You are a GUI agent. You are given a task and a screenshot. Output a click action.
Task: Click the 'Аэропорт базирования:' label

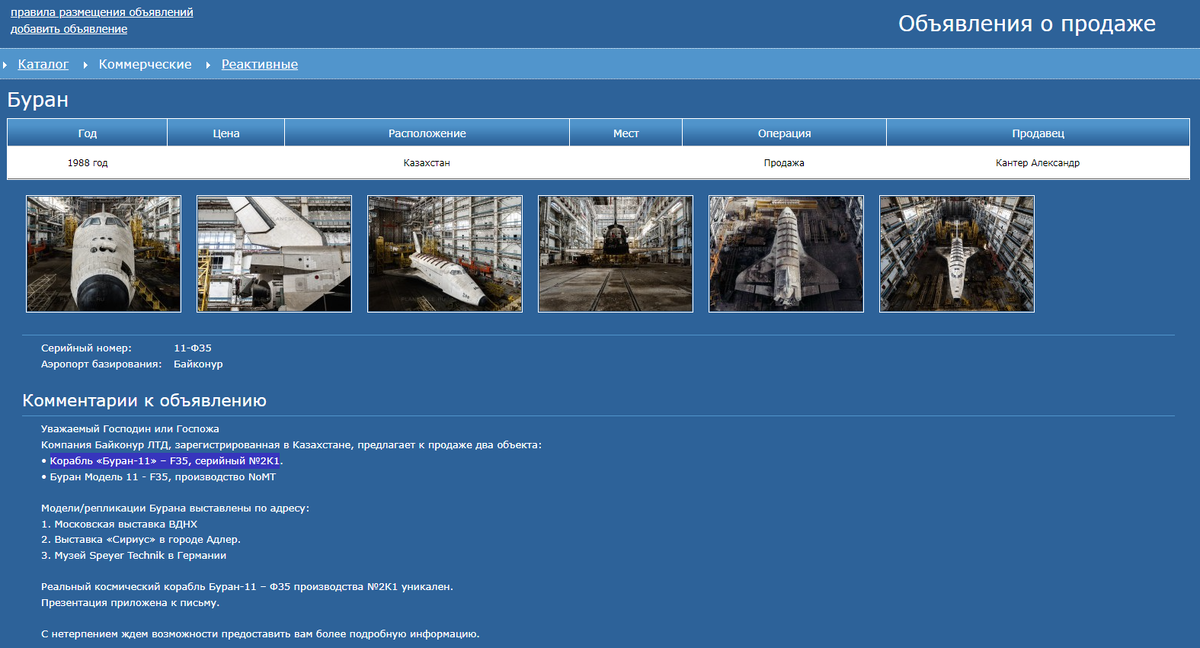coord(101,364)
